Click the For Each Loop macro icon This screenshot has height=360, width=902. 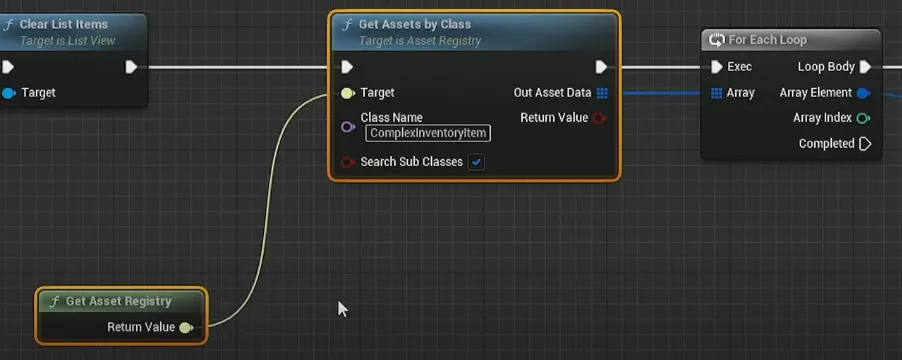[717, 40]
